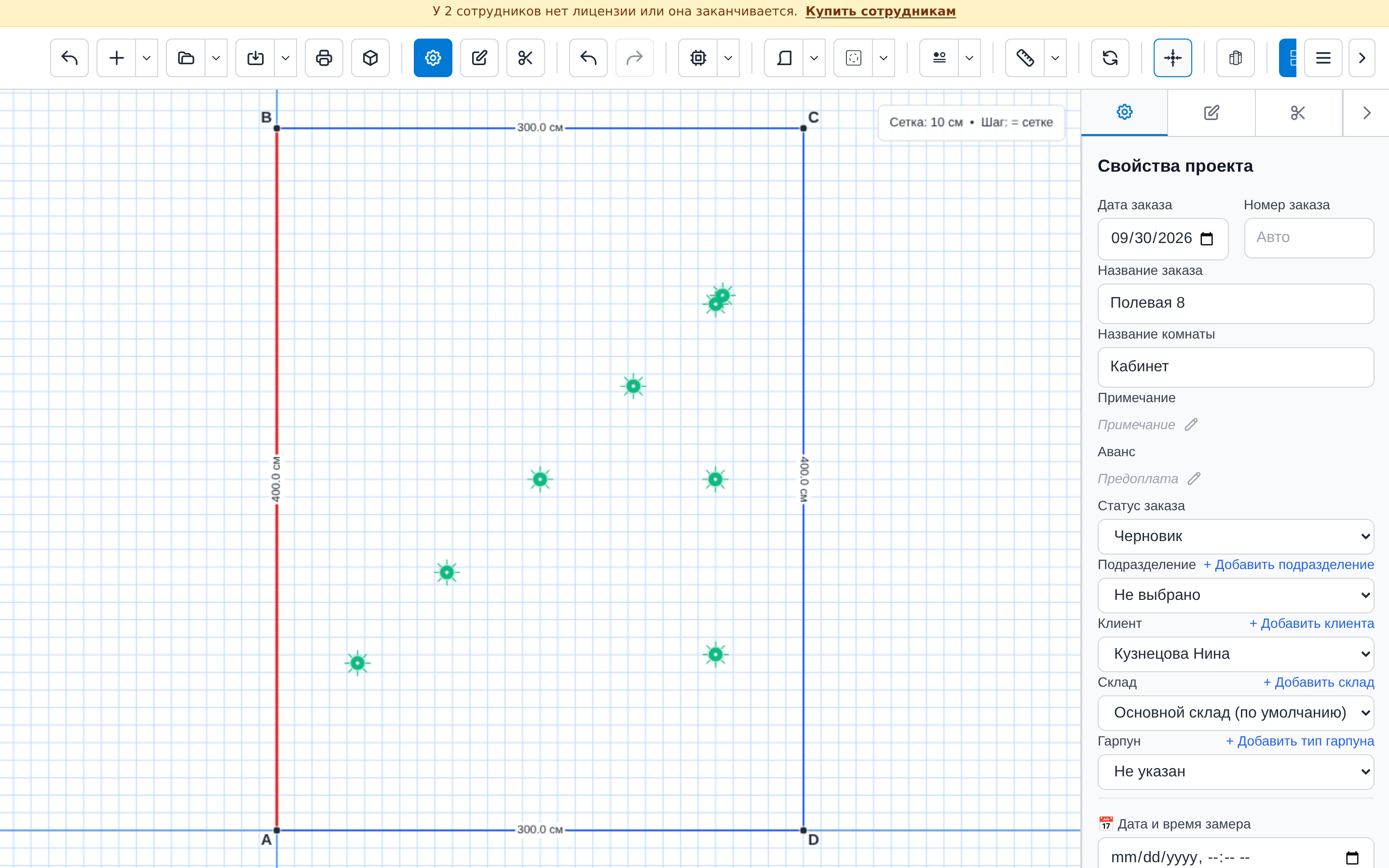
Task: Click pencil icon next to Примечание
Action: coord(1191,424)
